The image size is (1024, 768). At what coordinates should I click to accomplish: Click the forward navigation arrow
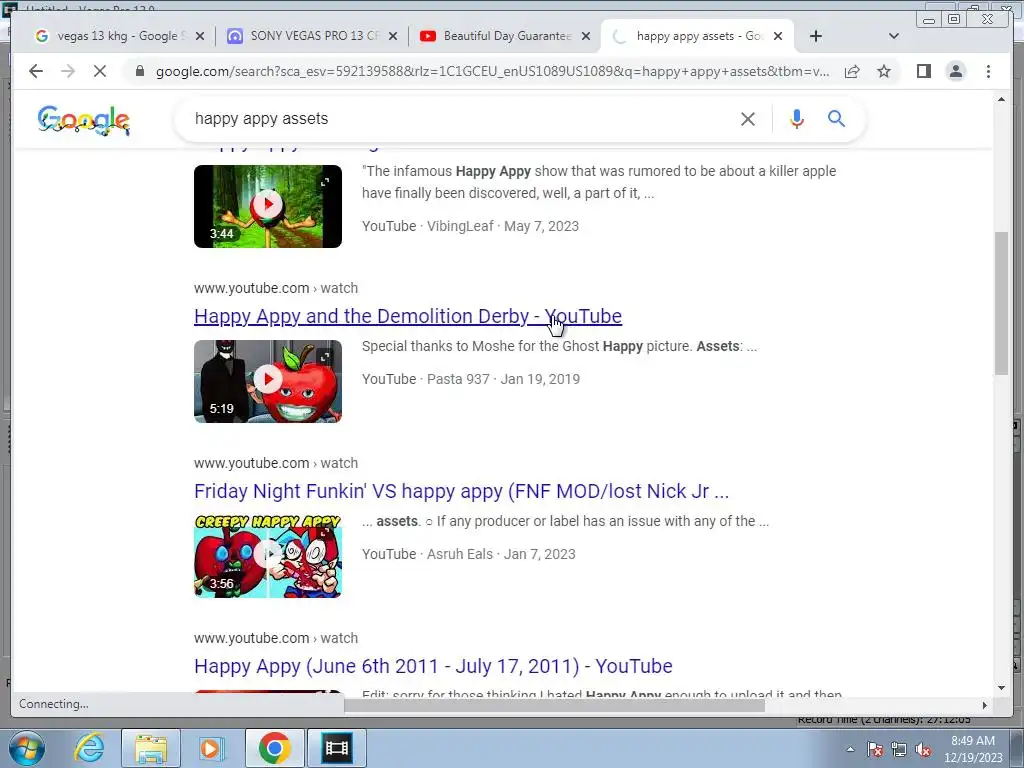[68, 71]
